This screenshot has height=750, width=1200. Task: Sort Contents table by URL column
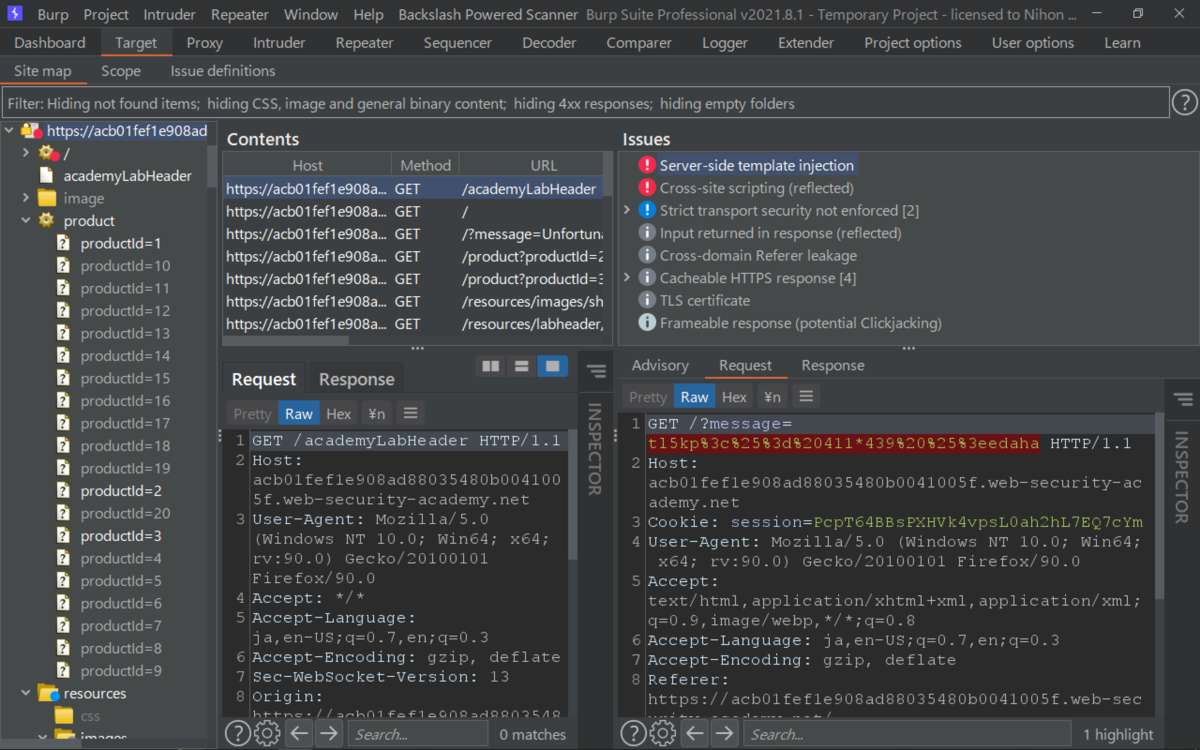tap(531, 165)
